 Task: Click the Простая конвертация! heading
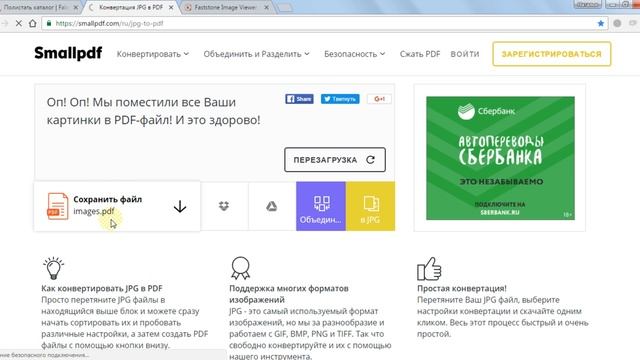[x=462, y=288]
